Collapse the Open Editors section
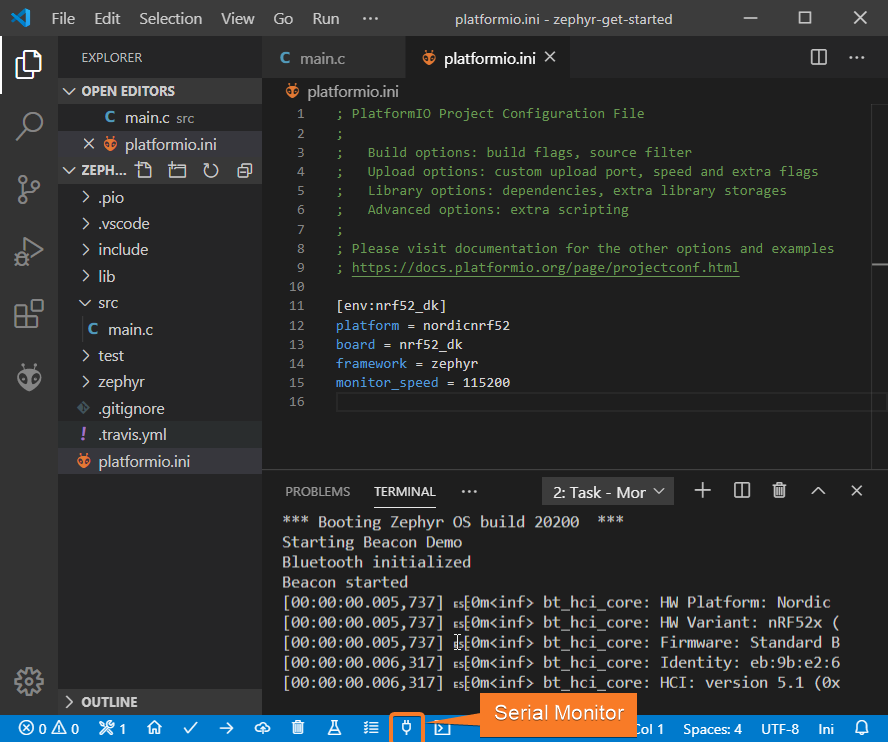The image size is (888, 742). click(69, 91)
